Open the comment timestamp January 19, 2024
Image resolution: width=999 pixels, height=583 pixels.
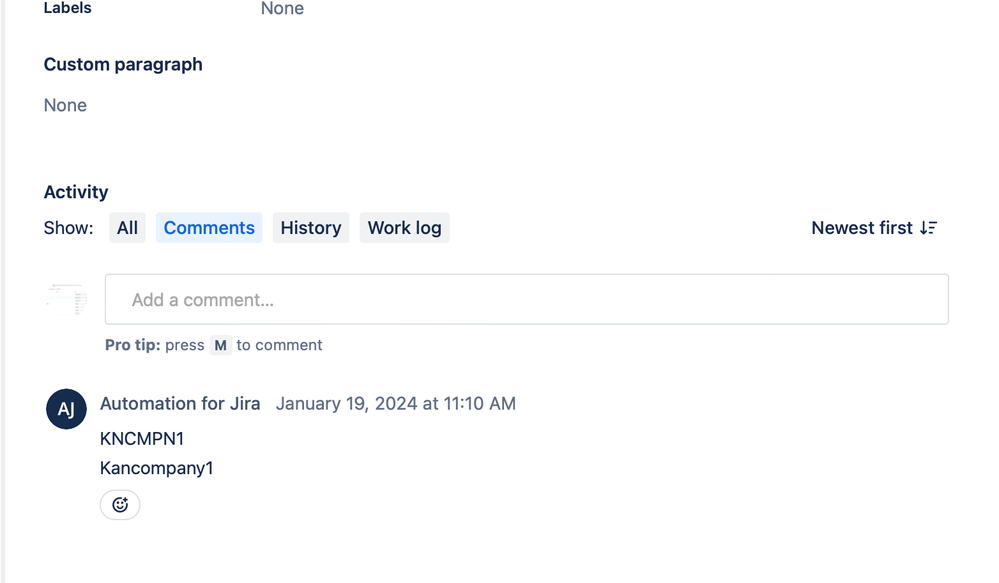(396, 404)
